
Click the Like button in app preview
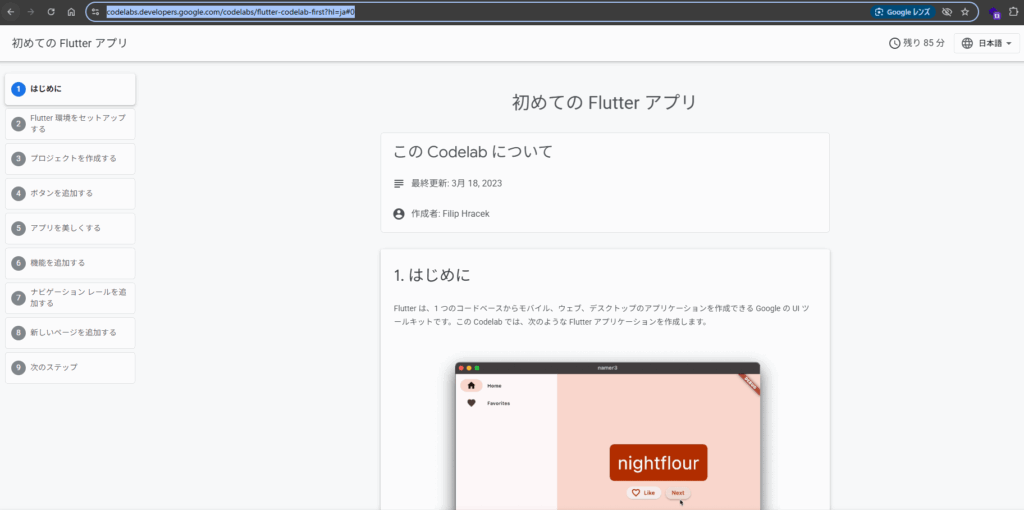(643, 492)
